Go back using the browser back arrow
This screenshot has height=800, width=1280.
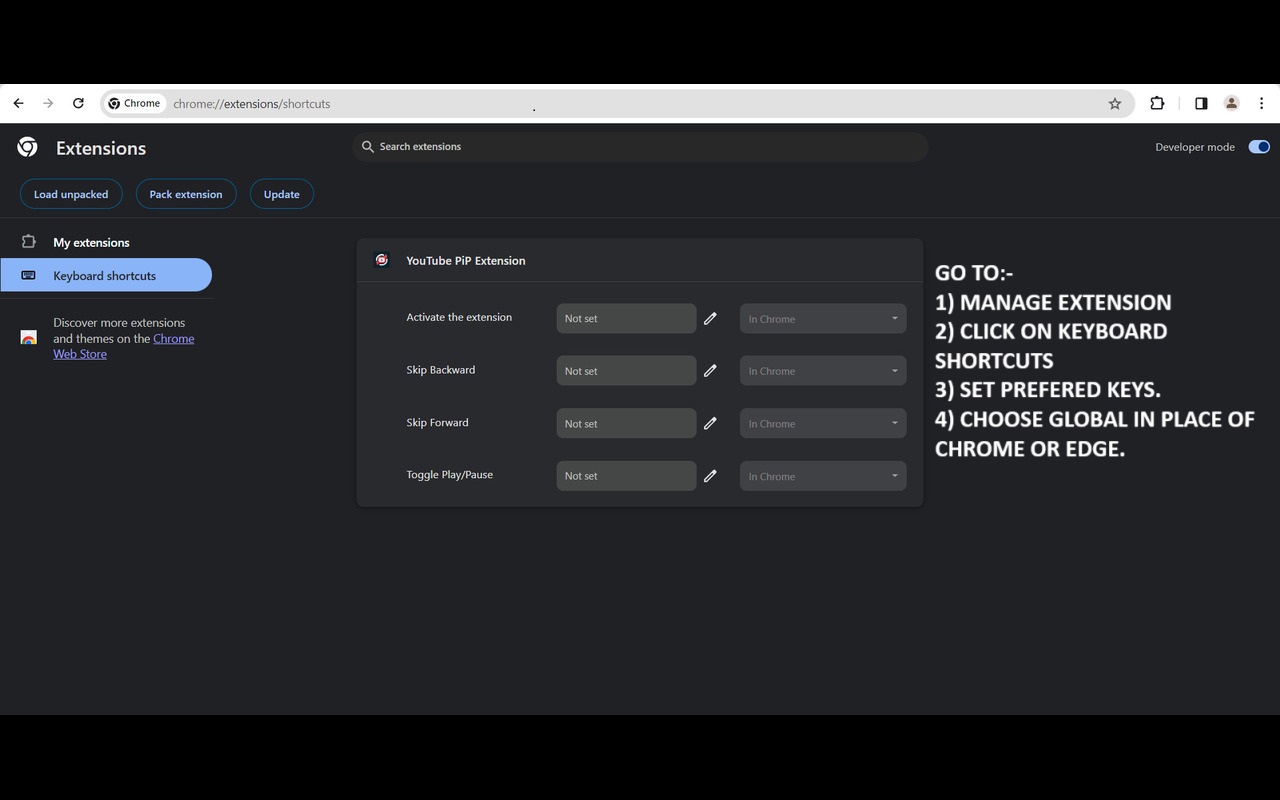click(18, 103)
